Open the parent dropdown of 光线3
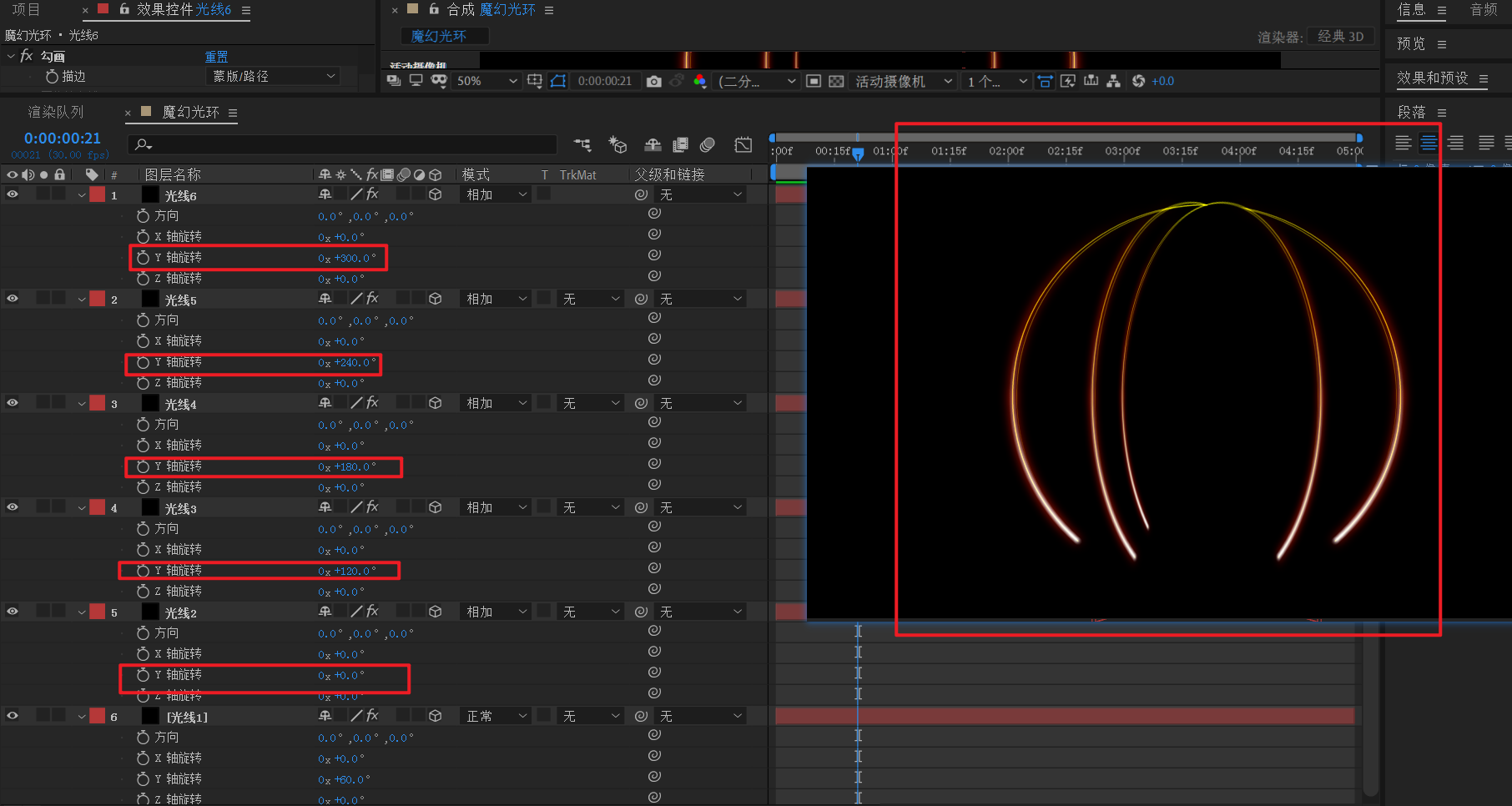Screen dimensions: 1512x806 [699, 507]
